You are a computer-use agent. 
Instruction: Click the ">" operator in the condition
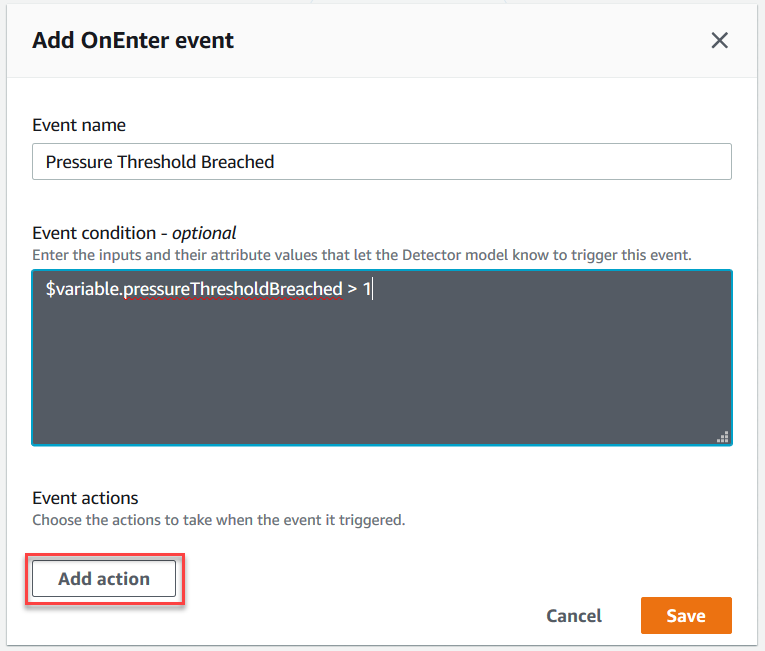coord(352,290)
